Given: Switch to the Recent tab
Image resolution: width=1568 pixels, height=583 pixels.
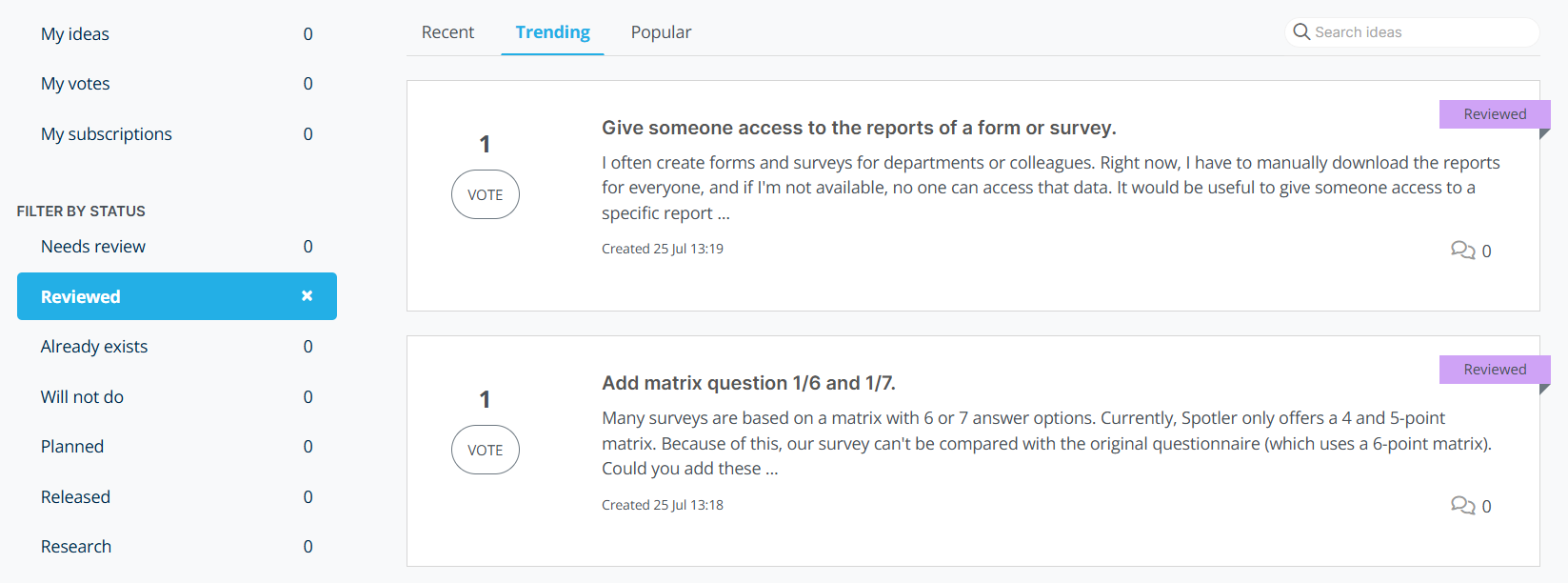Looking at the screenshot, I should click(447, 32).
